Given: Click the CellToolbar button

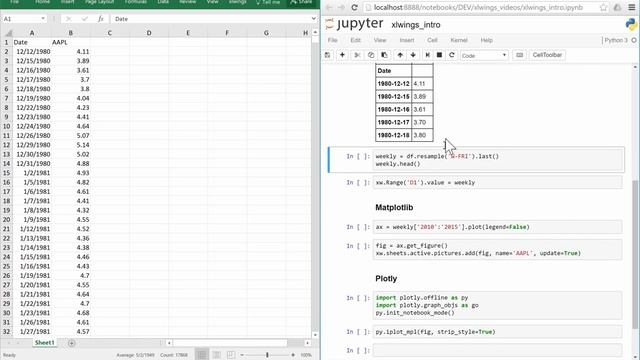Looking at the screenshot, I should click(x=547, y=55).
